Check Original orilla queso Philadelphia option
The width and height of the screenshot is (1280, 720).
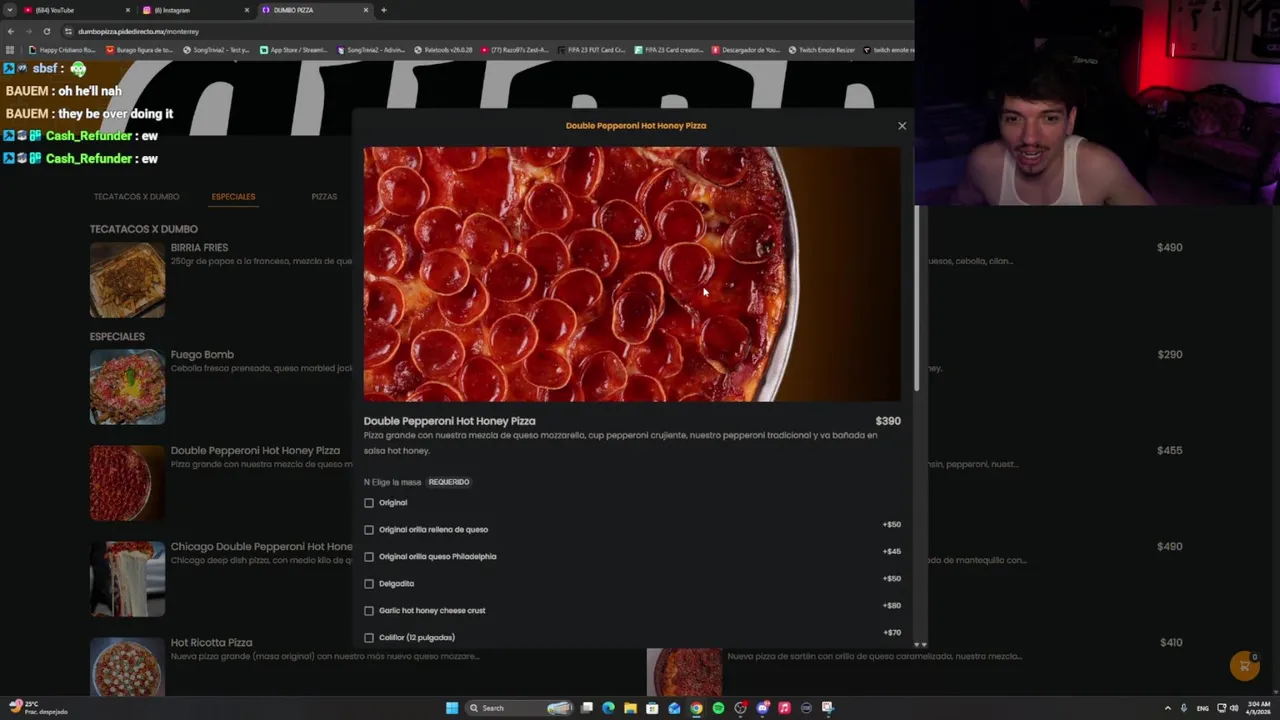point(369,557)
